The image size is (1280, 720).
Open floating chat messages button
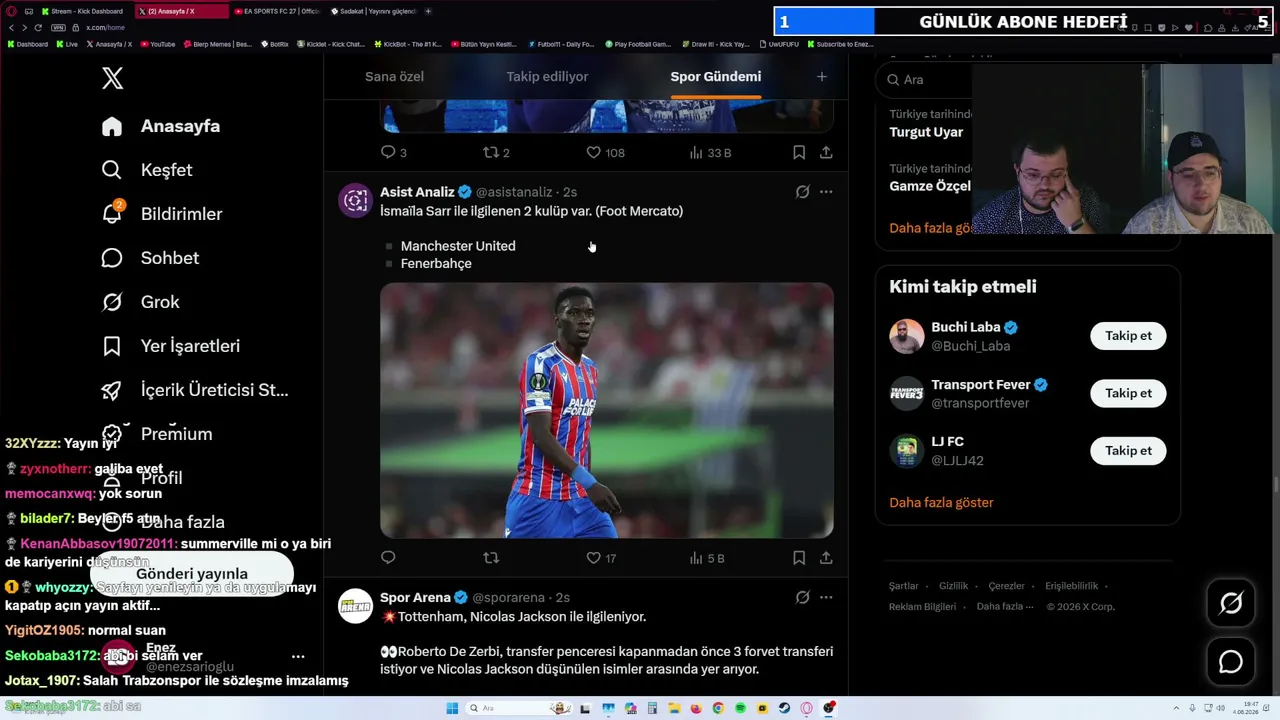pyautogui.click(x=1231, y=662)
